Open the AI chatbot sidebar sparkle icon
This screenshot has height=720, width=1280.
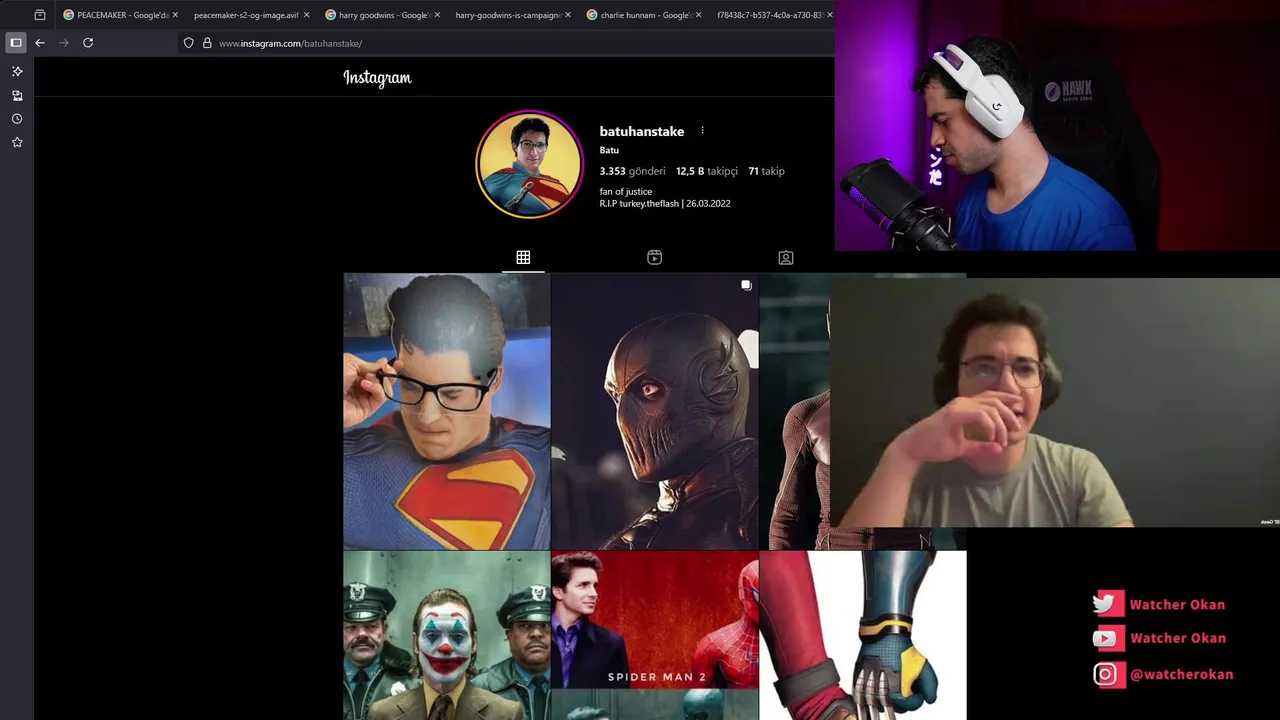point(17,72)
